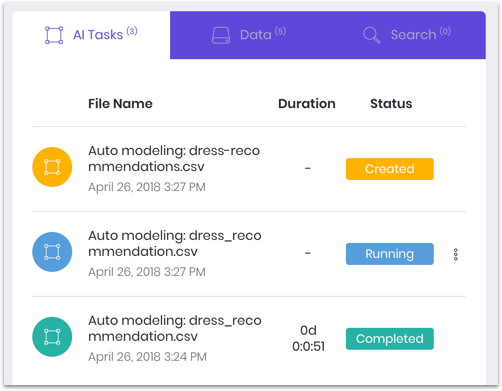502x391 pixels.
Task: Click the AI Tasks bounding-box icon
Action: 54,35
